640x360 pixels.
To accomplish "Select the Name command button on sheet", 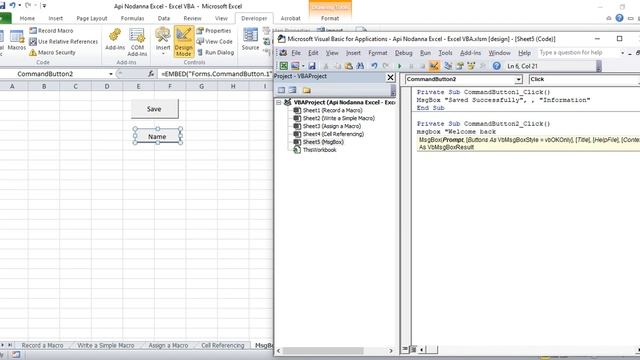I will tap(157, 136).
